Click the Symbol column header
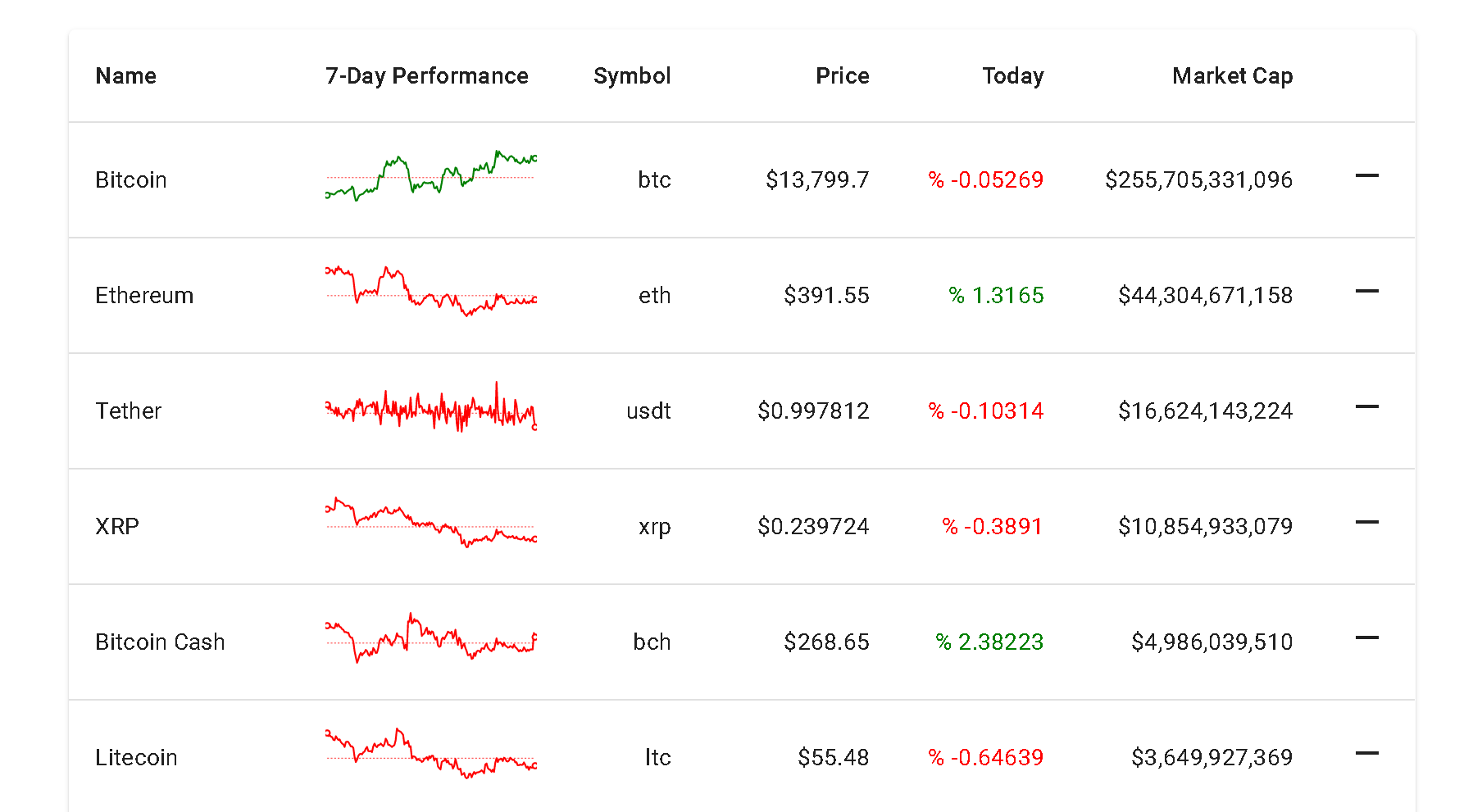 pyautogui.click(x=632, y=76)
